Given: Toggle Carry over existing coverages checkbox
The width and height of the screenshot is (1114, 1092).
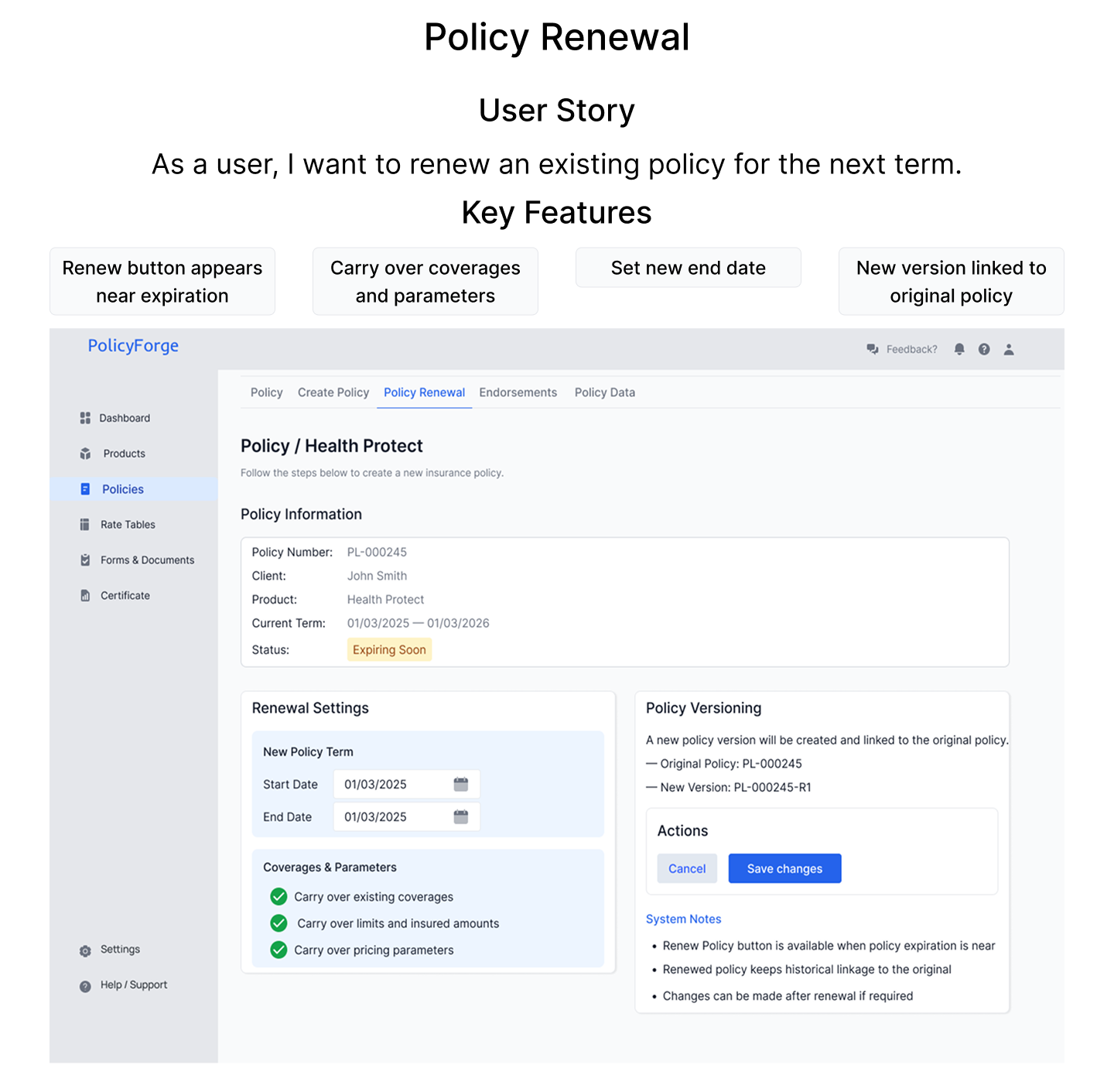Looking at the screenshot, I should 278,896.
